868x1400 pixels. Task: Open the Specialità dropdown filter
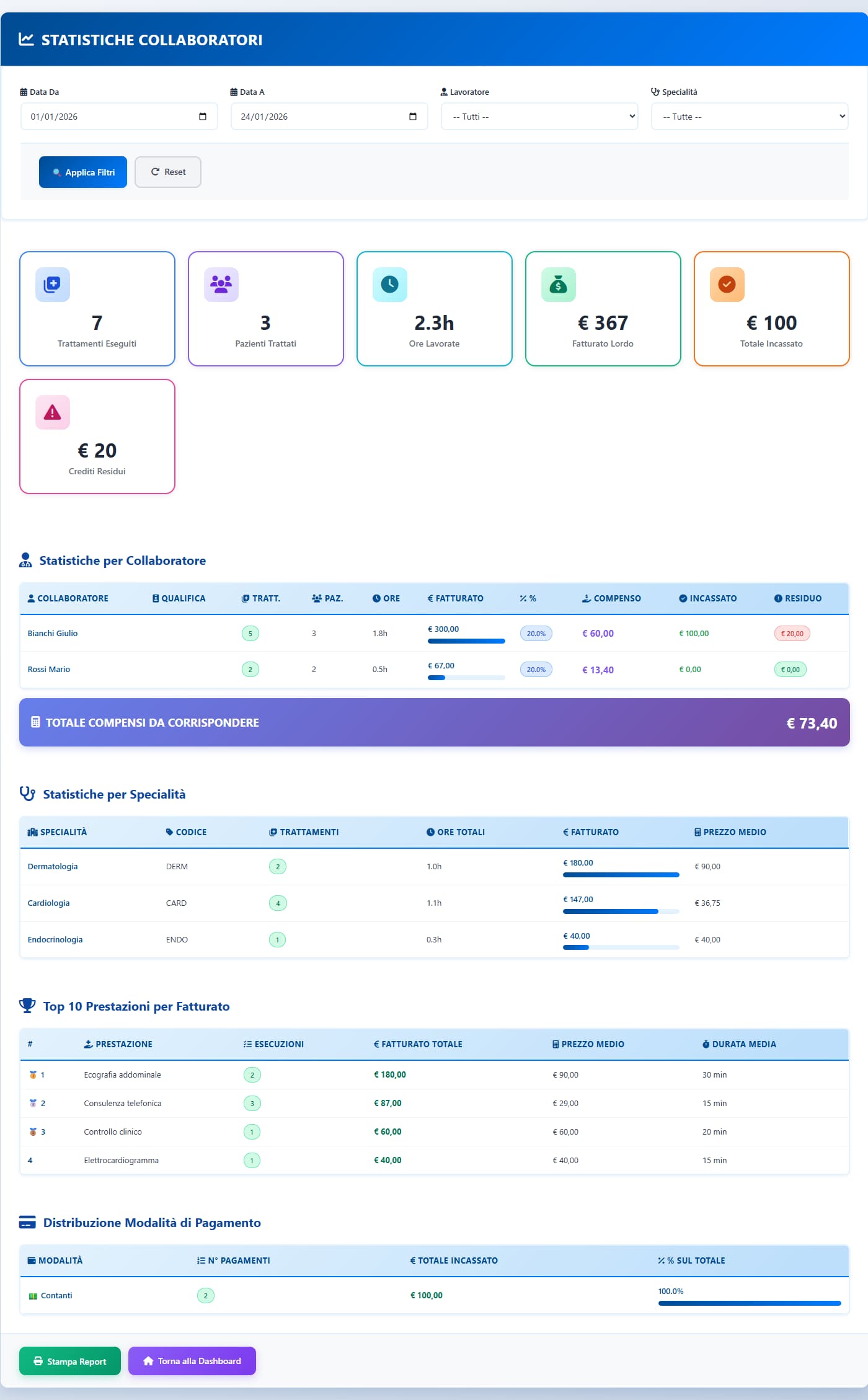coord(749,117)
